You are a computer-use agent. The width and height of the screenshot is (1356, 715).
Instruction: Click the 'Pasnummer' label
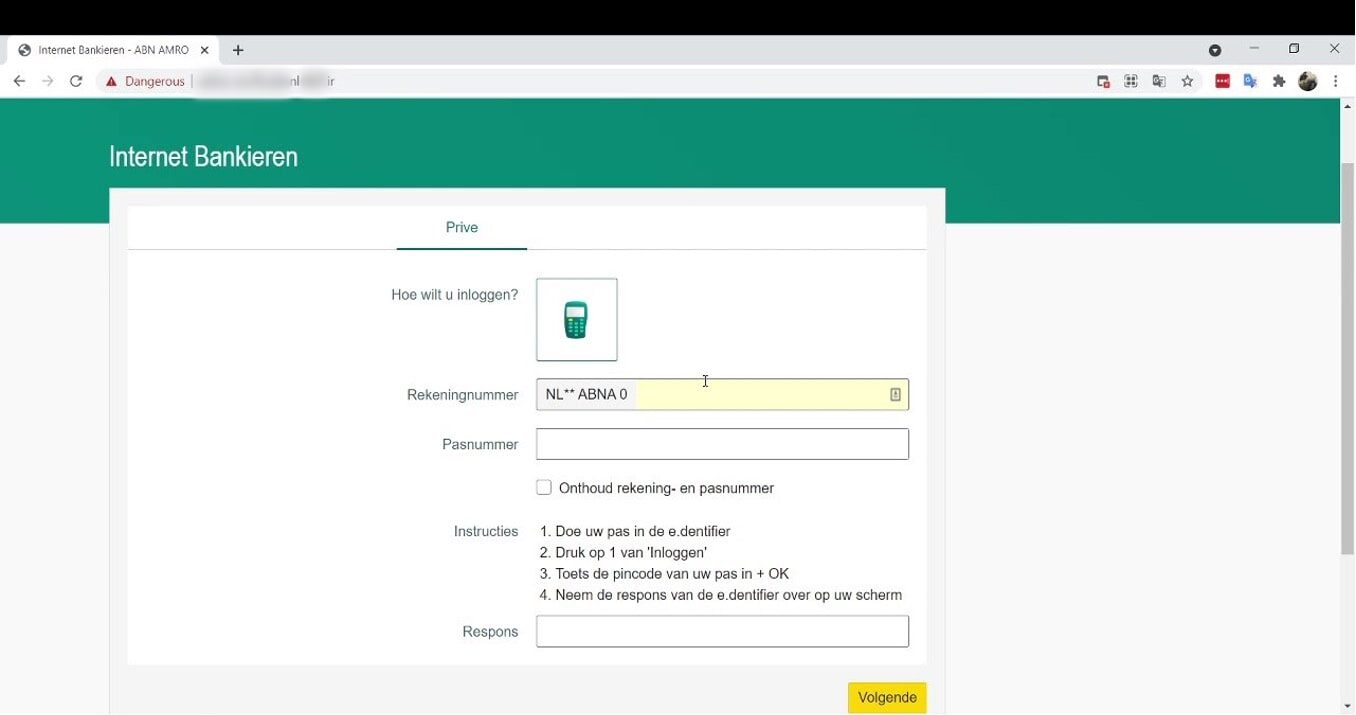(x=480, y=444)
